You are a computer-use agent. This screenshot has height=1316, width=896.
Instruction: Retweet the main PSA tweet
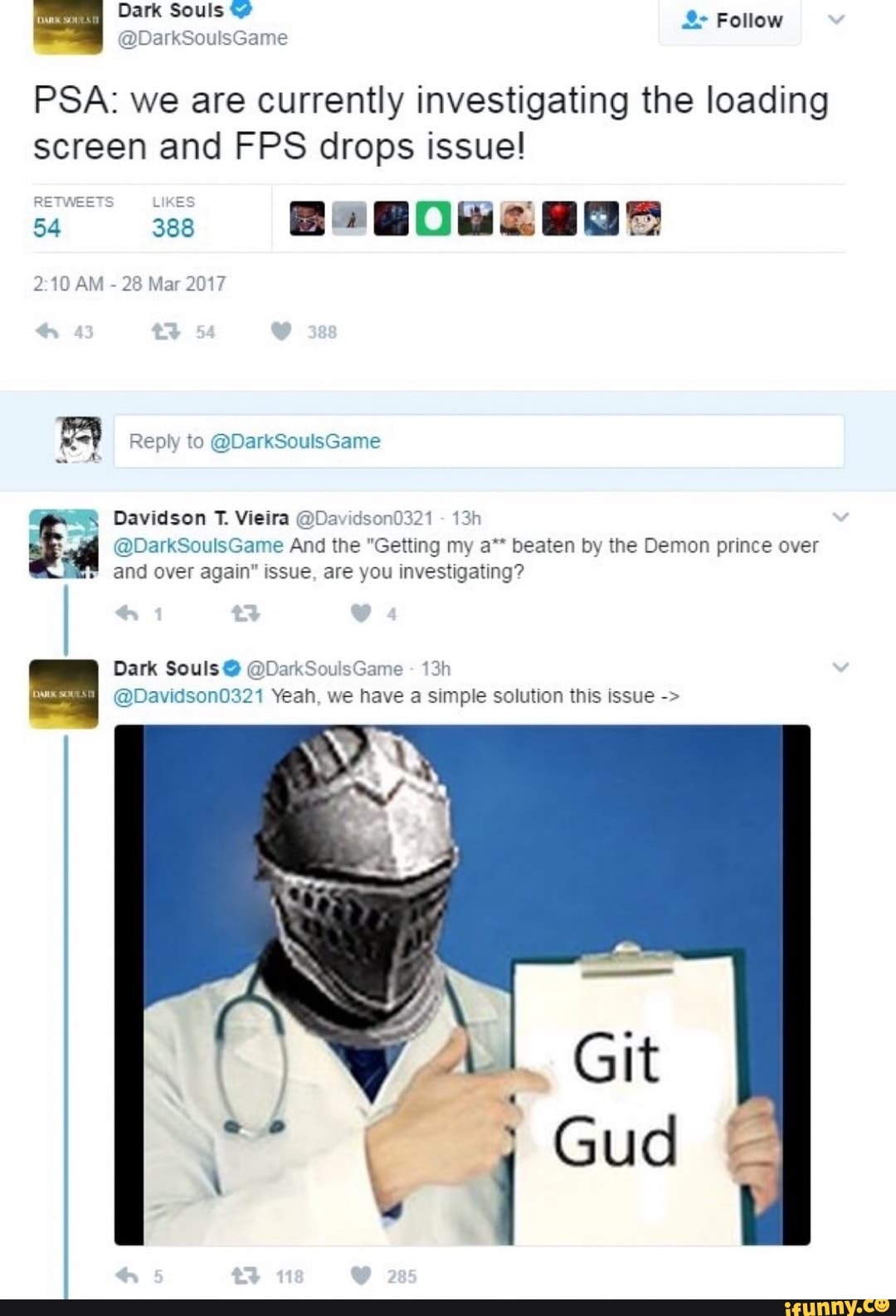click(x=165, y=332)
